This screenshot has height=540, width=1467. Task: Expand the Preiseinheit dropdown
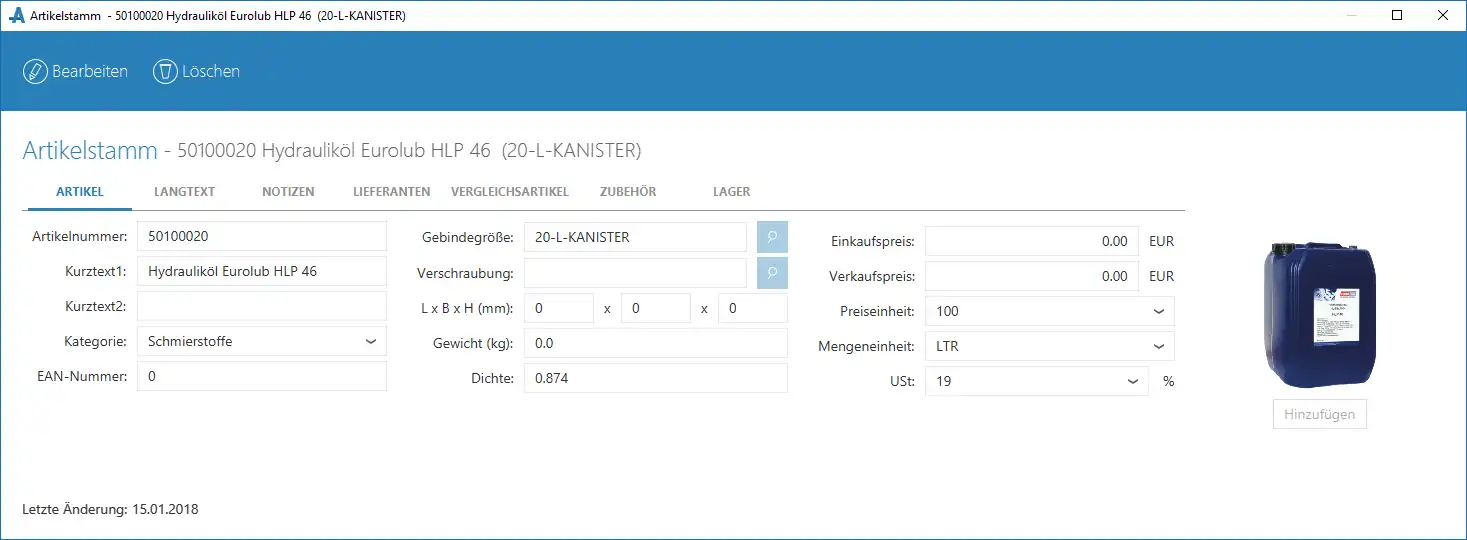(1159, 311)
